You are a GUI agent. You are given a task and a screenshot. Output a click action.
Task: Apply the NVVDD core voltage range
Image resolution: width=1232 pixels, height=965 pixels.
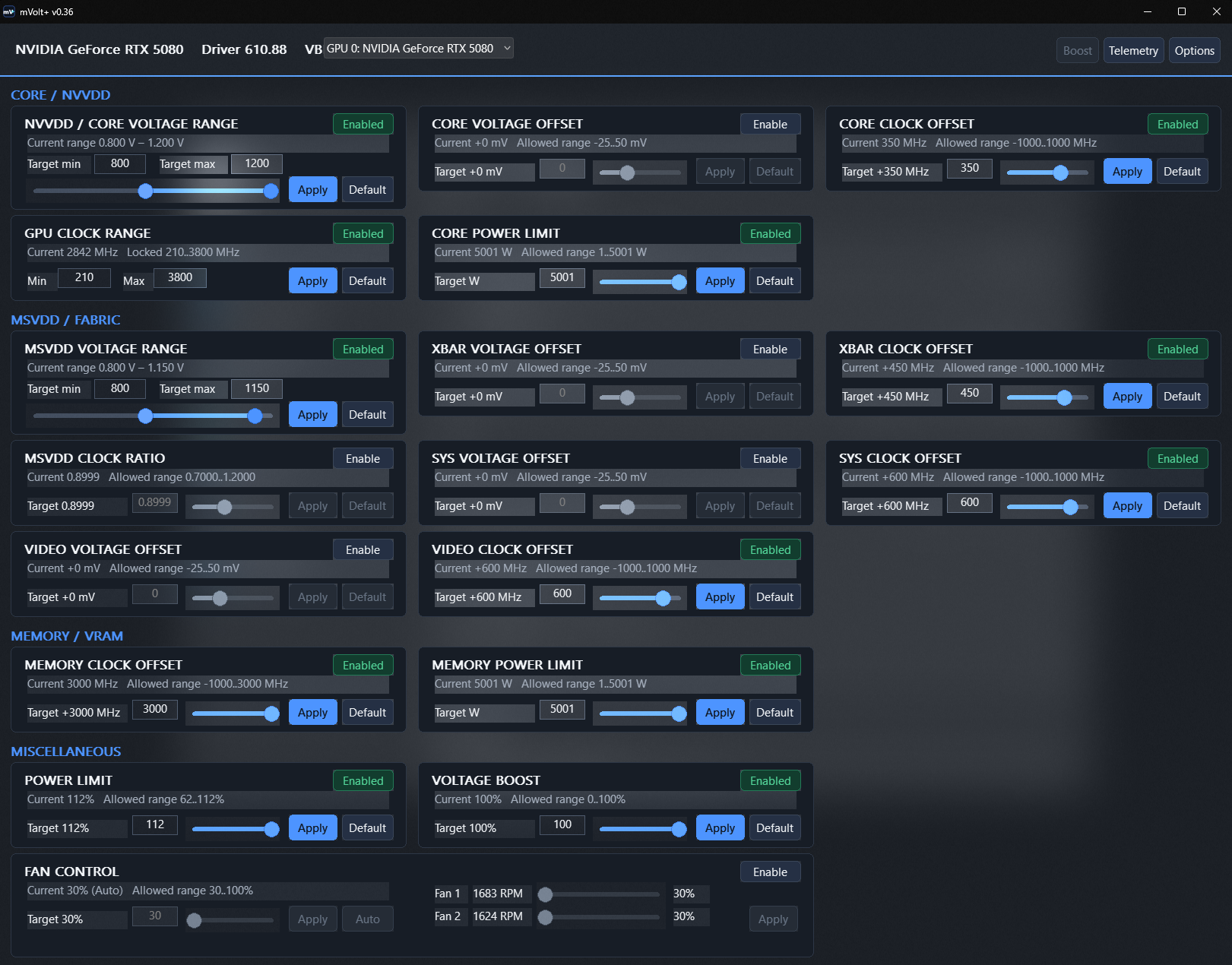pos(312,190)
